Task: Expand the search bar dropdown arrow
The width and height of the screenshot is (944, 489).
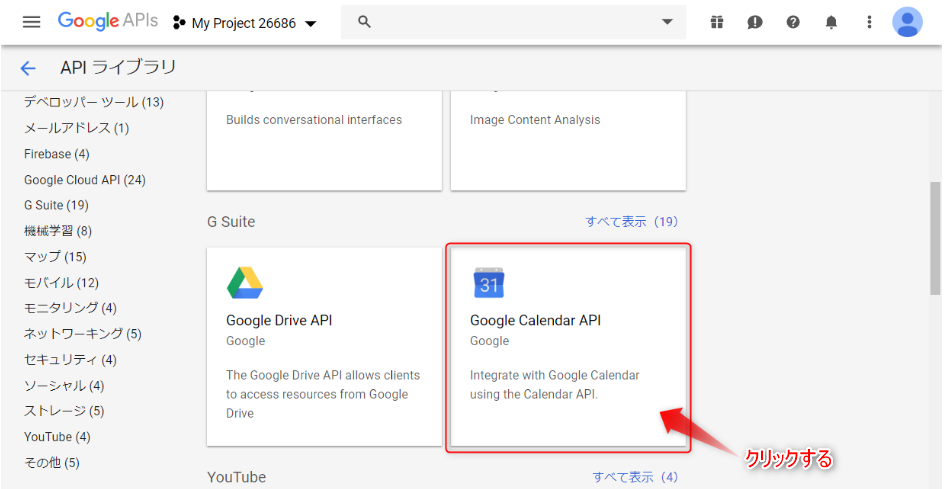Action: click(666, 22)
